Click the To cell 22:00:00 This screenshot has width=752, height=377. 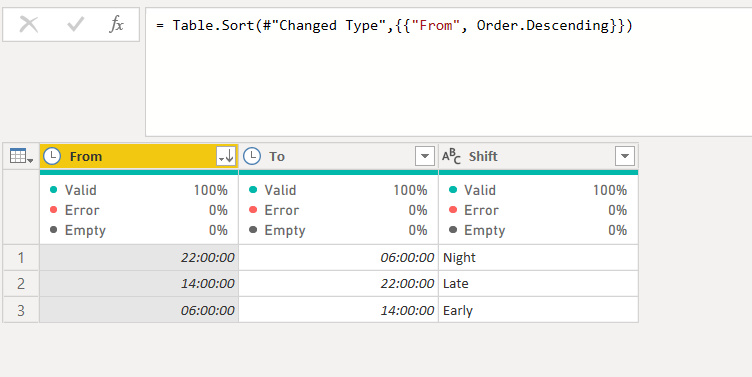pos(339,284)
